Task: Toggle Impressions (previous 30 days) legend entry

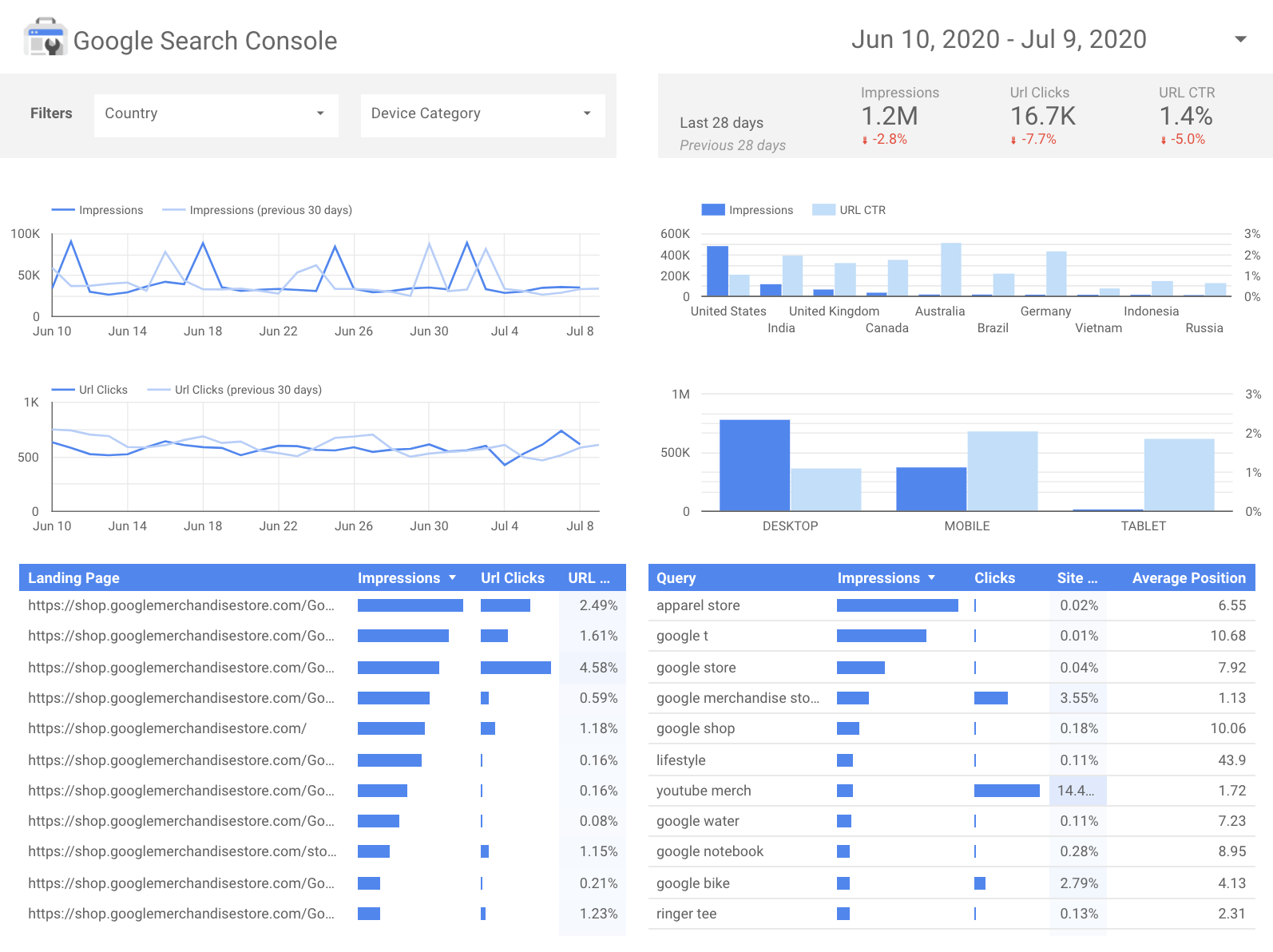Action: point(257,210)
